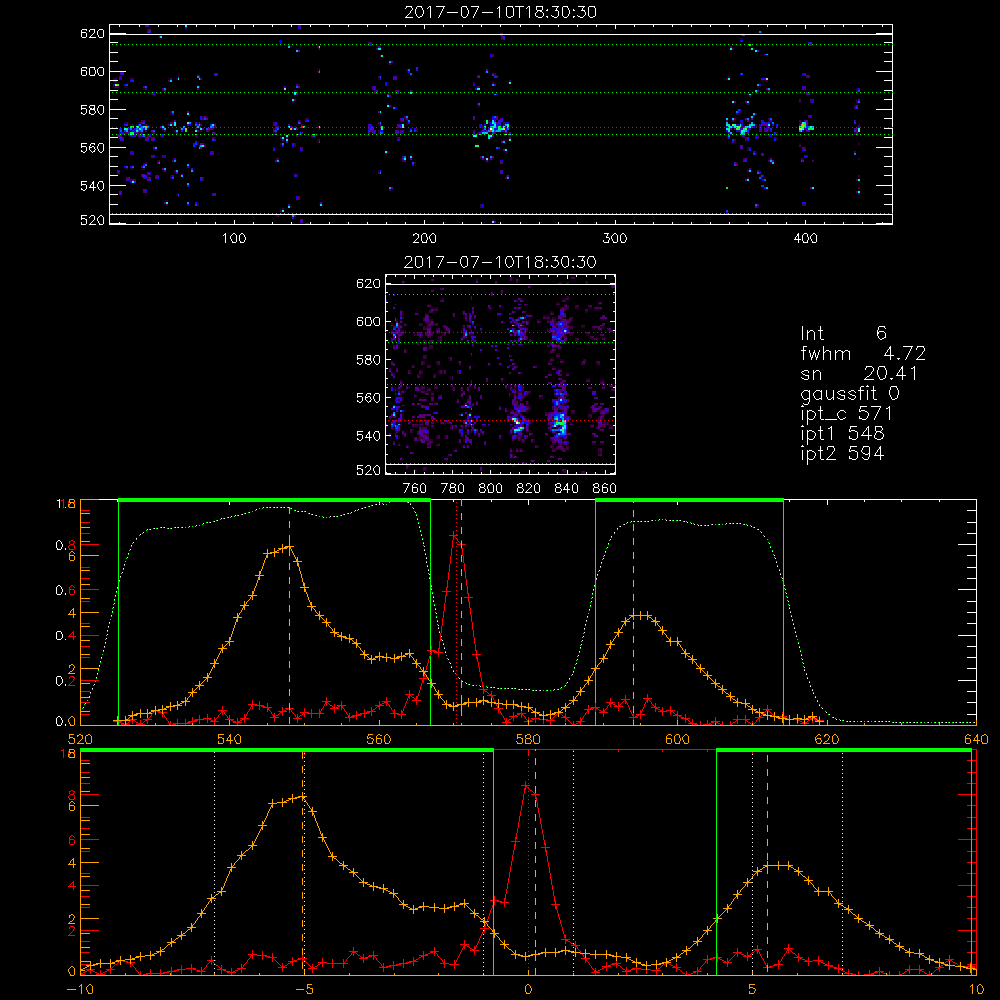Select the 'sn 20.41' readout line

point(859,373)
